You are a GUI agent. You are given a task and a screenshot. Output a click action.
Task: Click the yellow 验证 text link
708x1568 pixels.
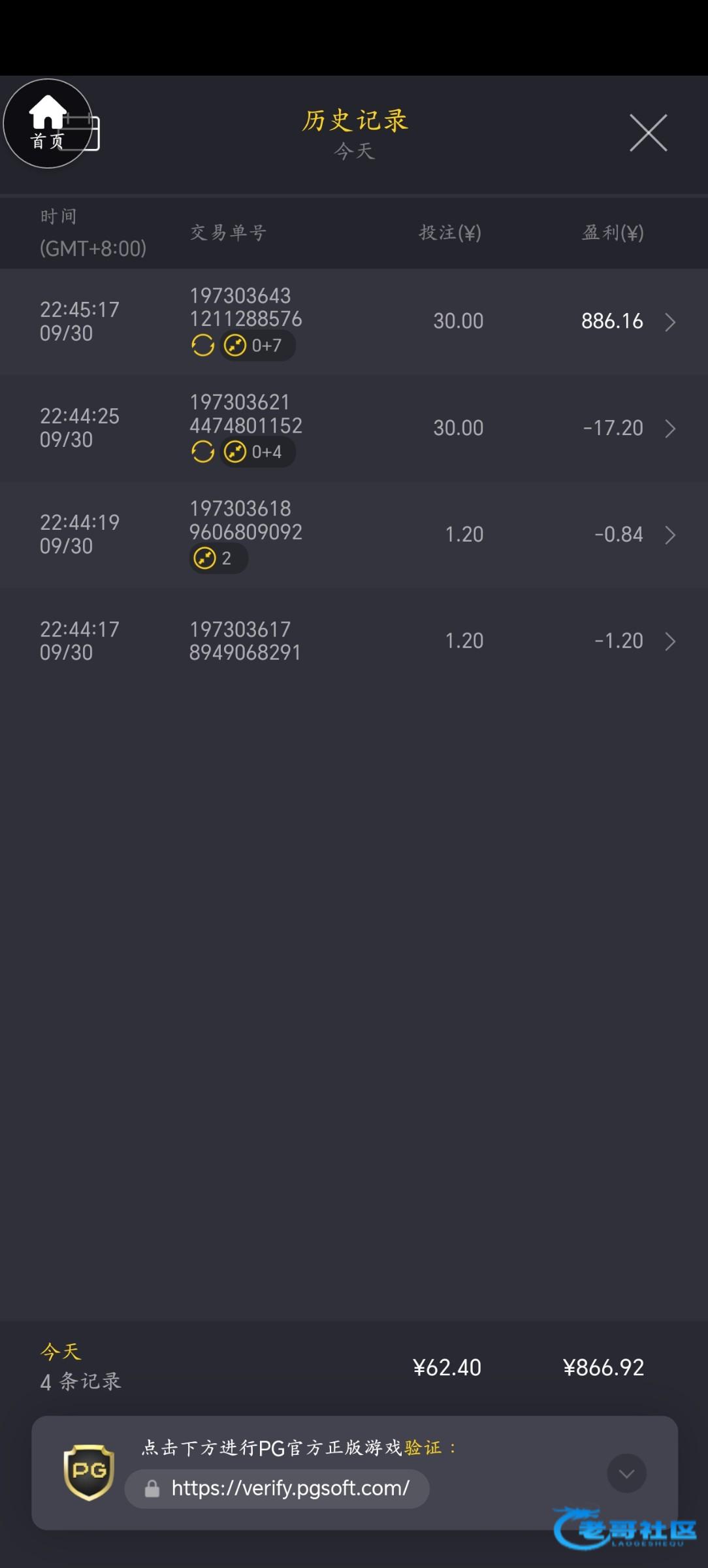(x=423, y=1448)
